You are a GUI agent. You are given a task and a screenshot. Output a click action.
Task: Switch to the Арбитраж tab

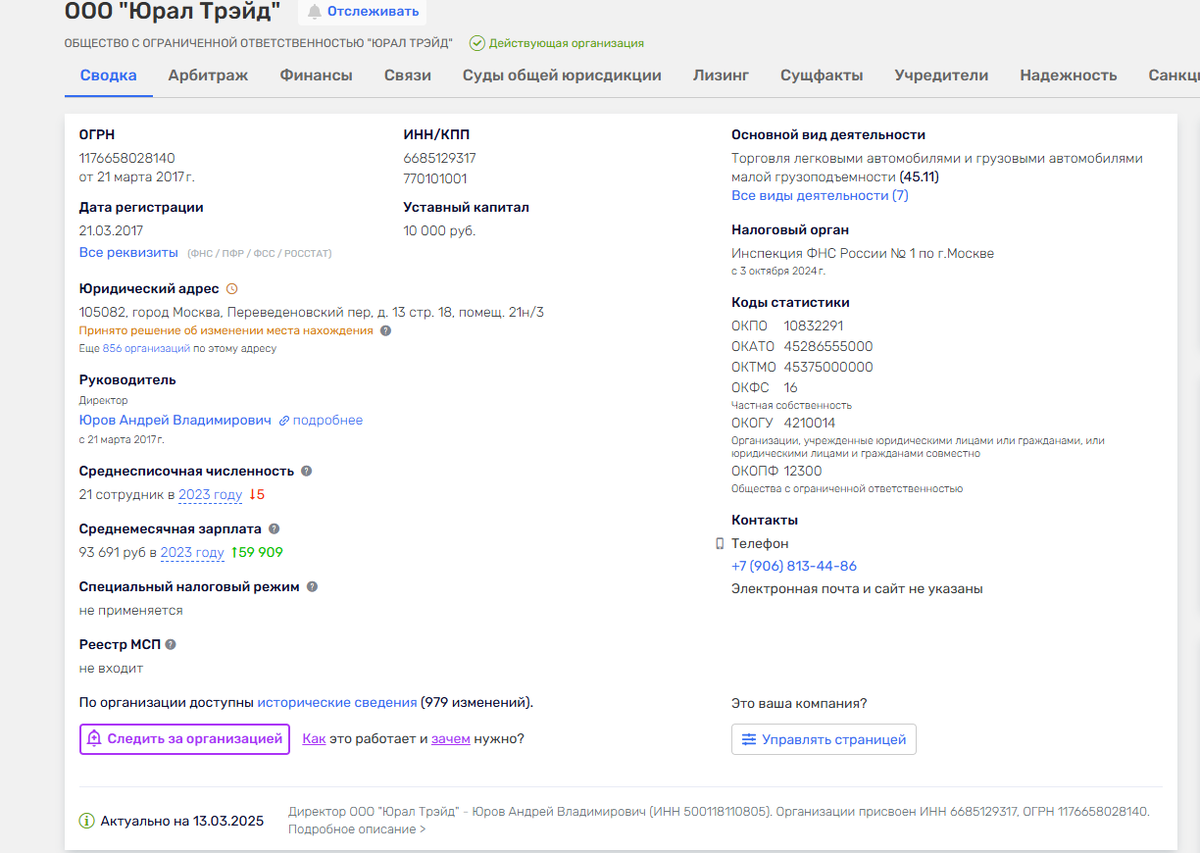click(208, 75)
